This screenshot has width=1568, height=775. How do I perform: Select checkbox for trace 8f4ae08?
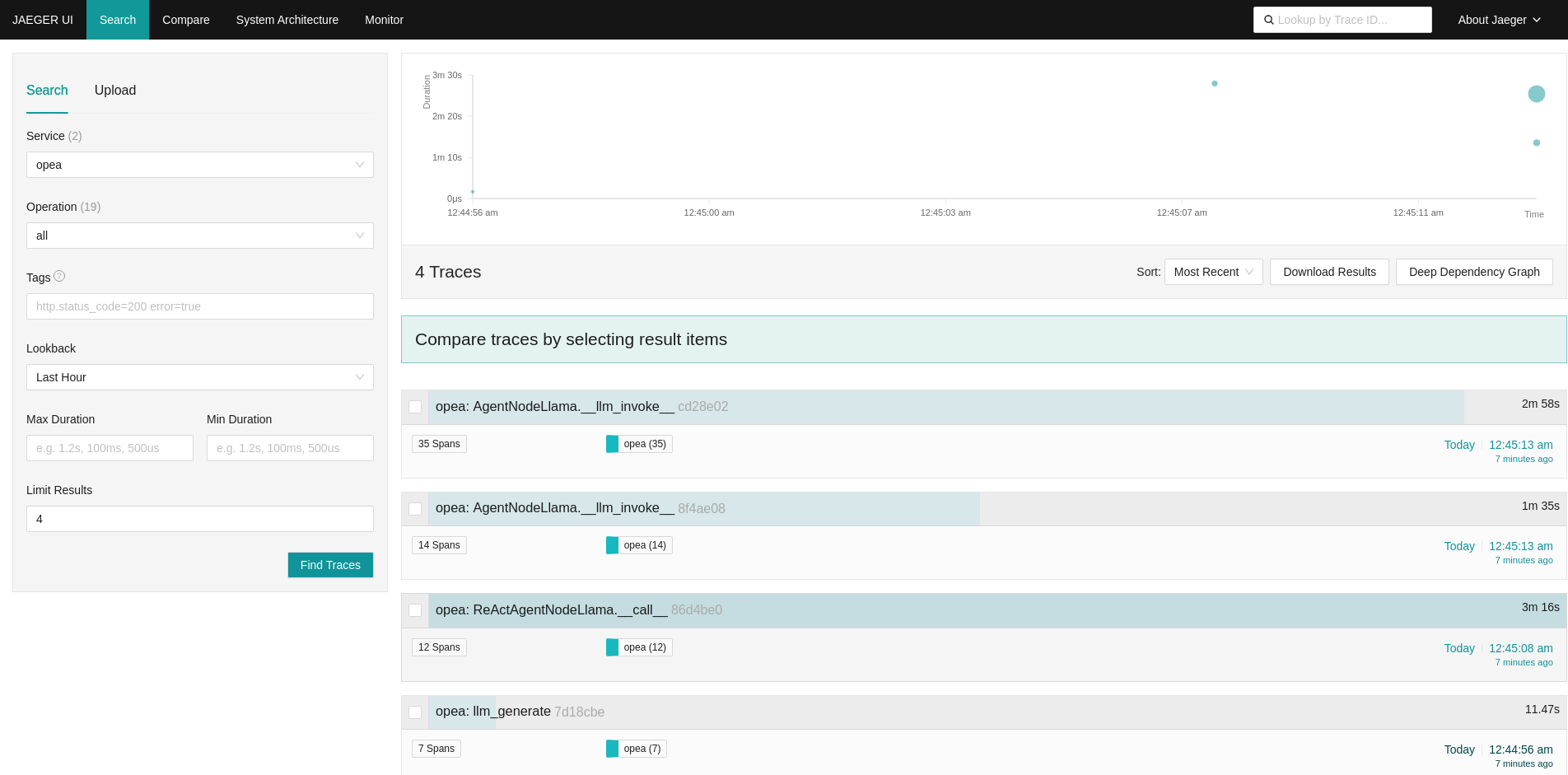415,509
